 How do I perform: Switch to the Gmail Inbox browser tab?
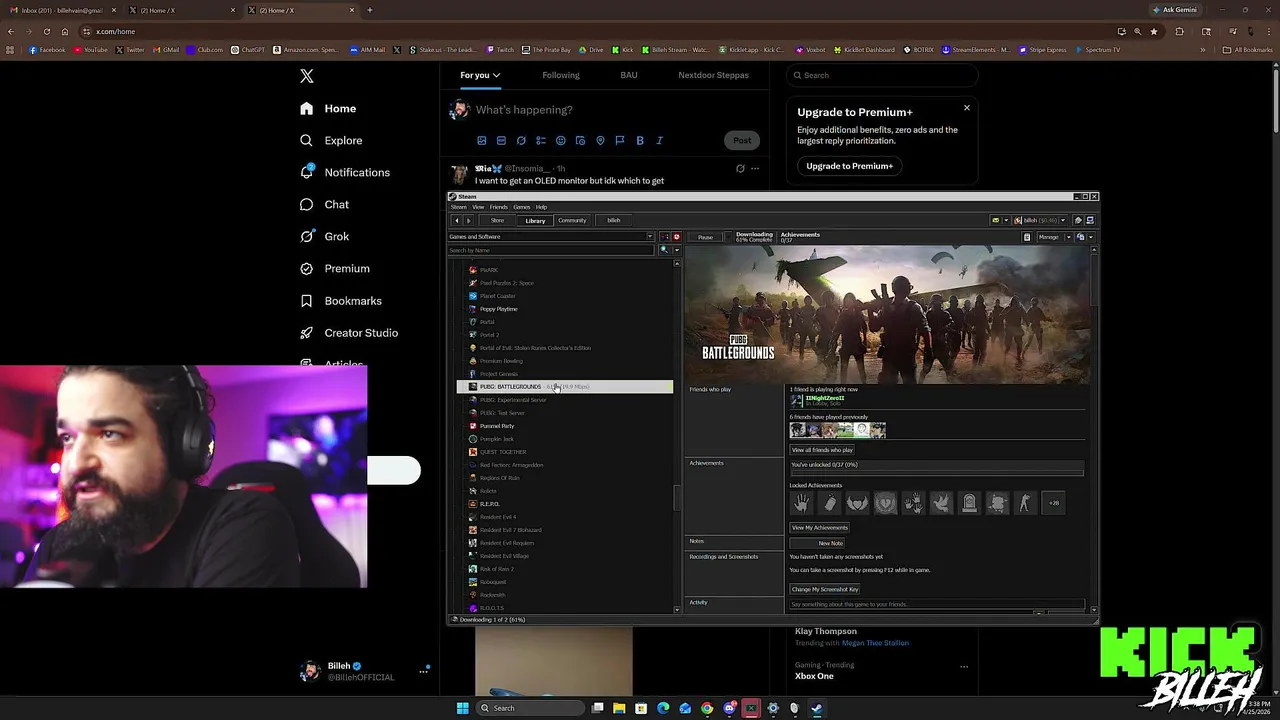tap(63, 10)
